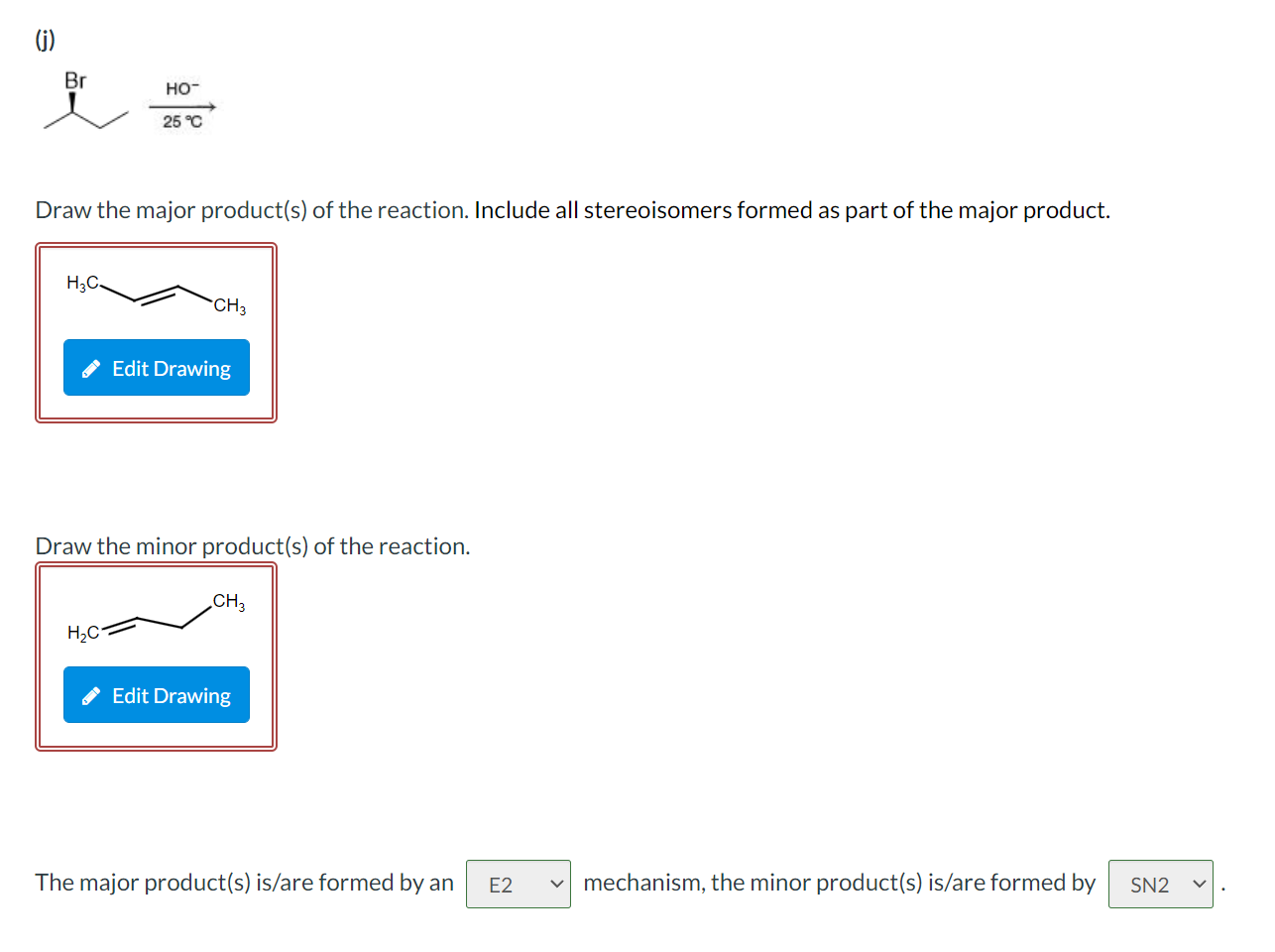The width and height of the screenshot is (1275, 952).
Task: Click the pencil icon in minor product's Edit Drawing
Action: point(91,696)
